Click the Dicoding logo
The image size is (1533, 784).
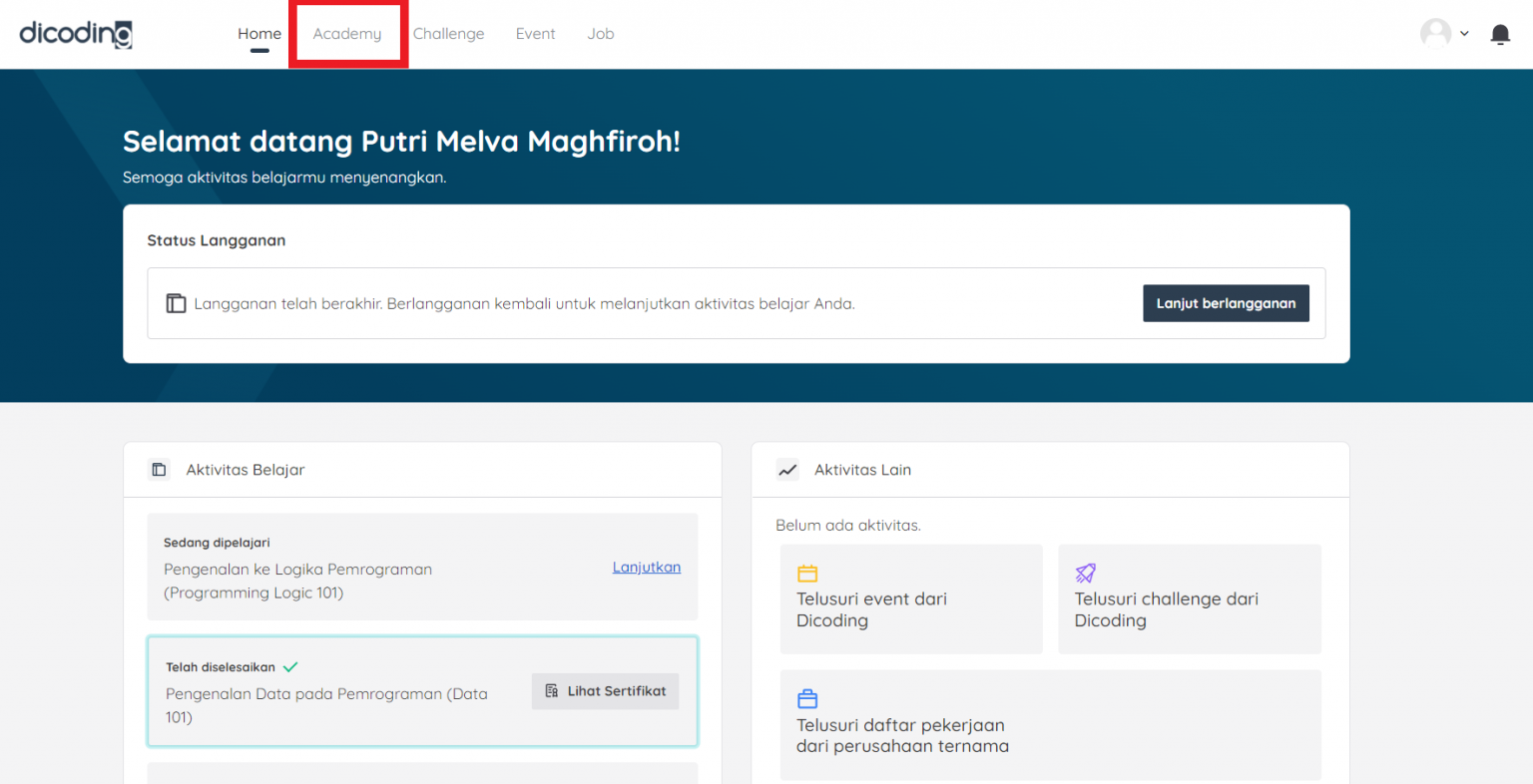coord(75,33)
